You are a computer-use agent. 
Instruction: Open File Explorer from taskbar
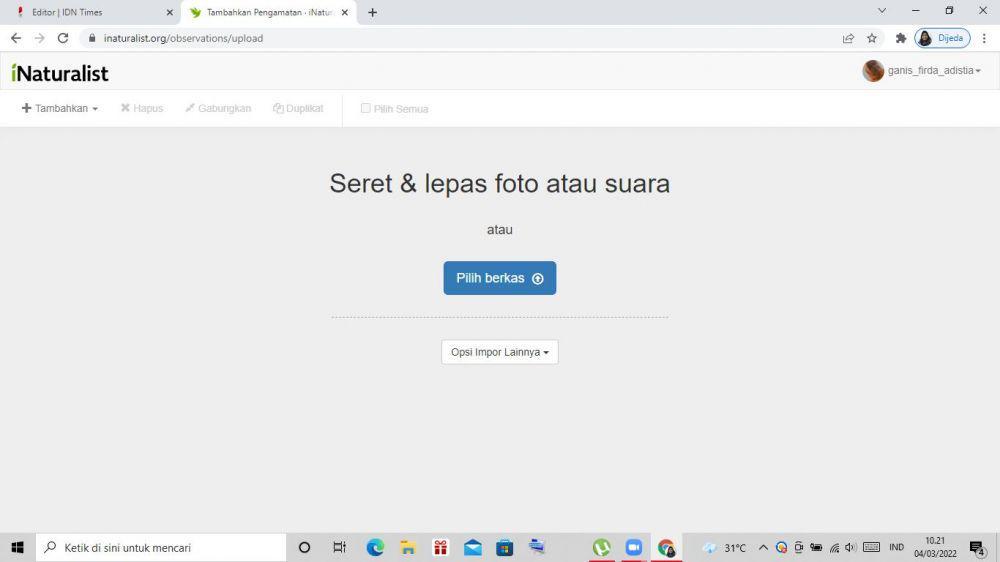coord(408,547)
